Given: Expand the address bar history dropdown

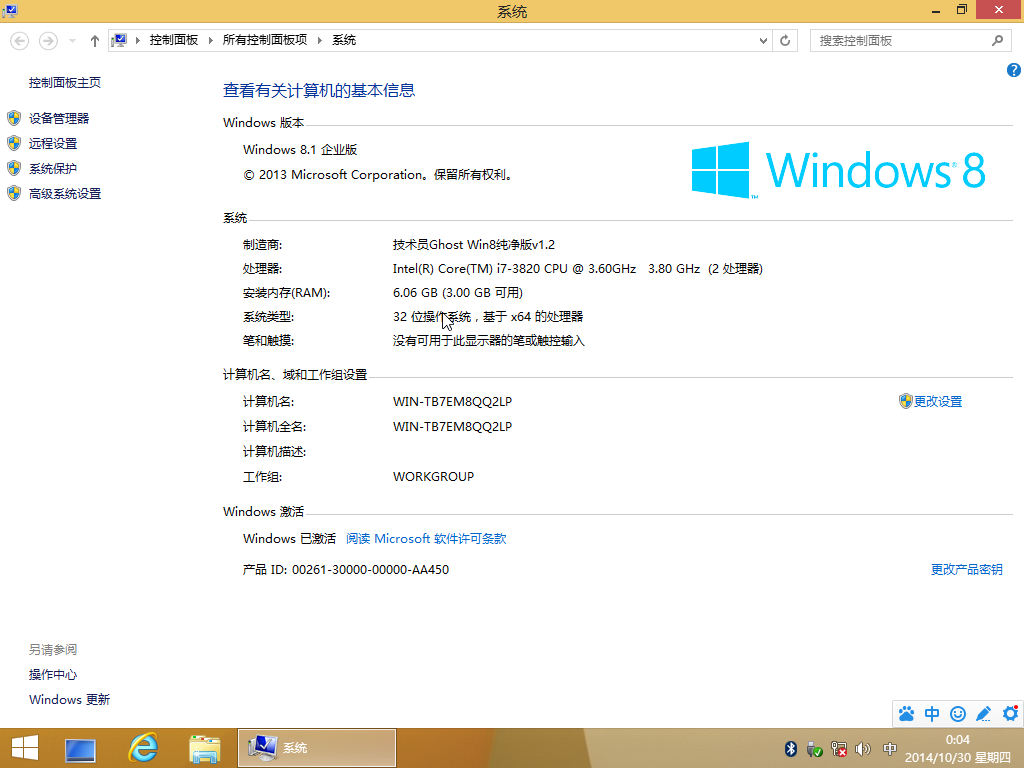Looking at the screenshot, I should point(763,40).
